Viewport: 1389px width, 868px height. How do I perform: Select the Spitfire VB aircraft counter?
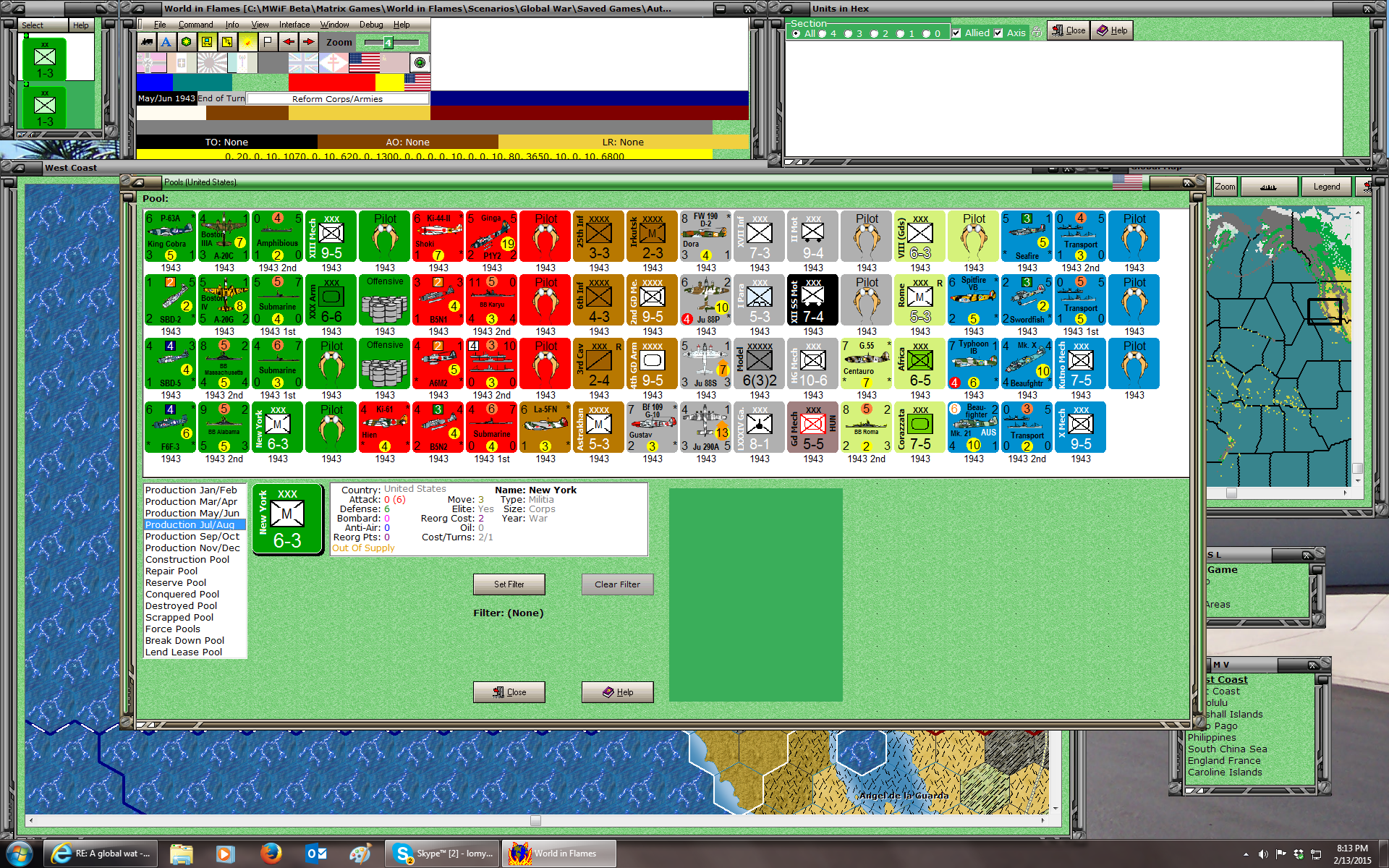pos(974,300)
